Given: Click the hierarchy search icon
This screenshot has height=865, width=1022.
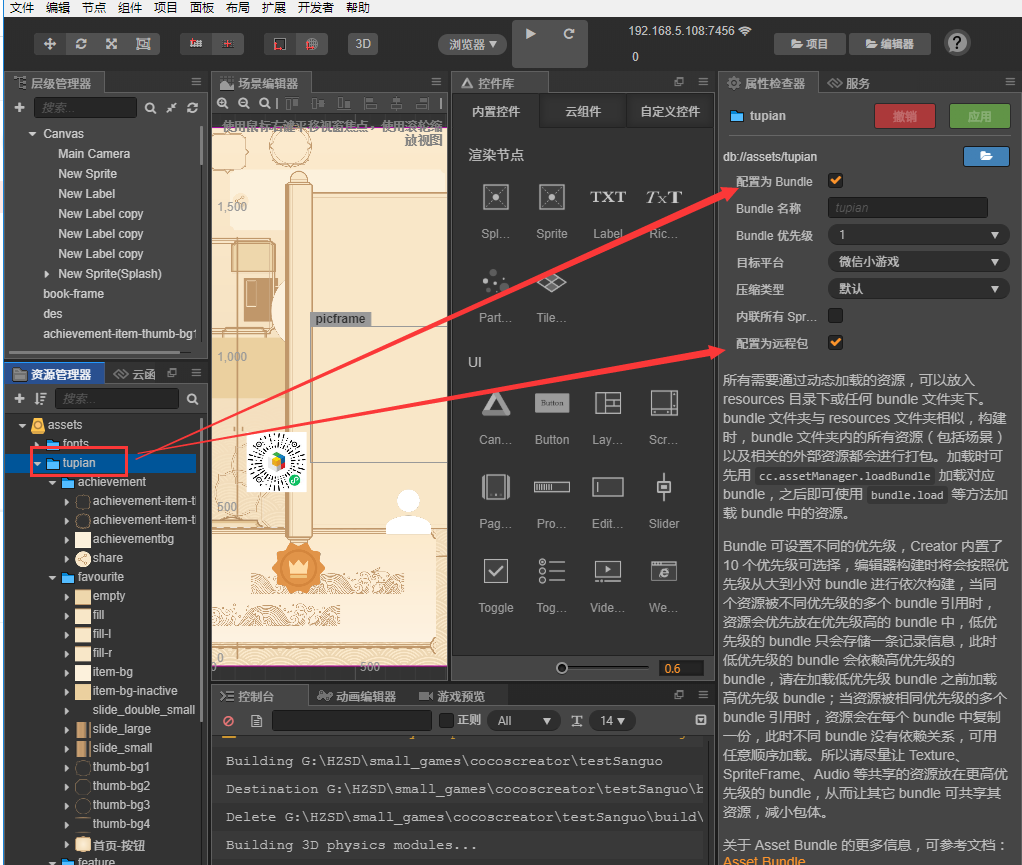Looking at the screenshot, I should [151, 108].
